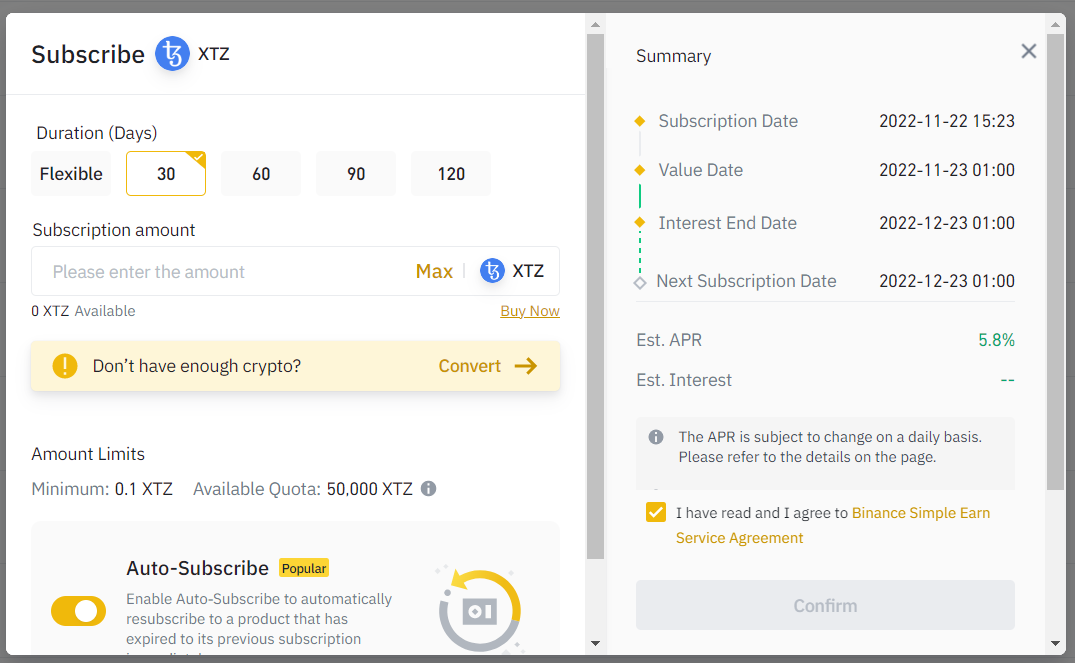1075x663 pixels.
Task: Disable the Auto-Subscribe toggle
Action: [78, 611]
